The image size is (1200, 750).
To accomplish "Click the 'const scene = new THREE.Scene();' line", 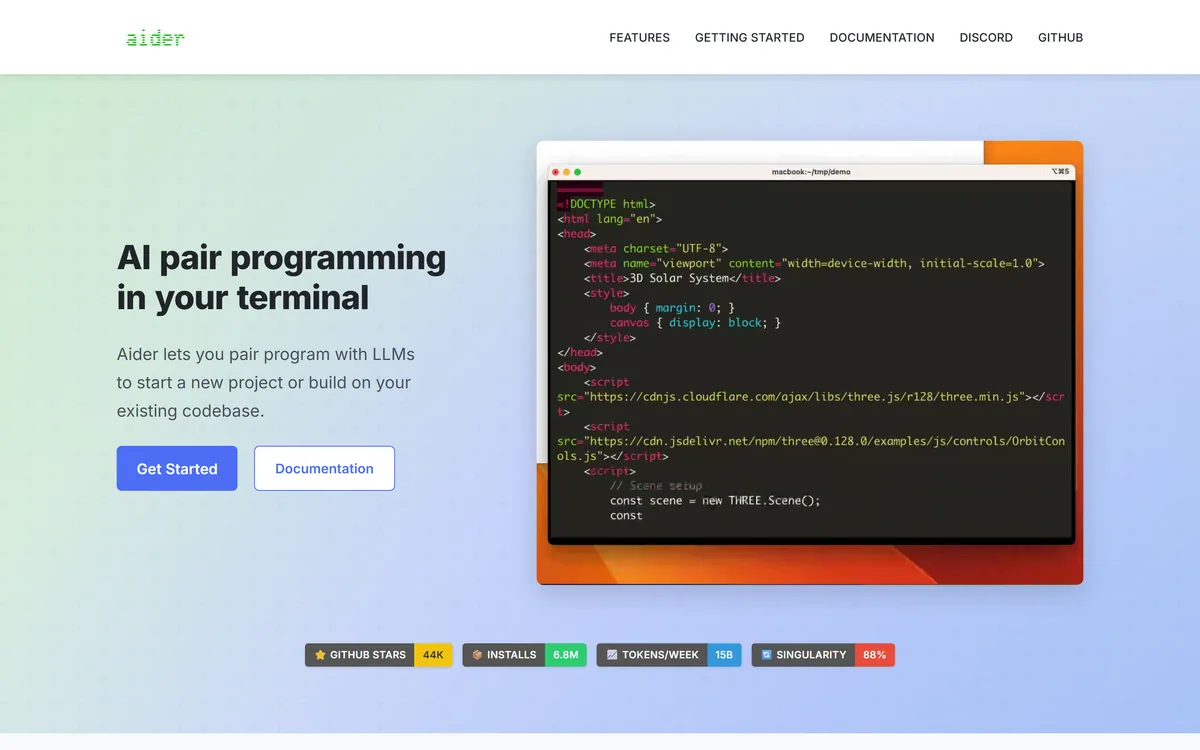I will 715,500.
